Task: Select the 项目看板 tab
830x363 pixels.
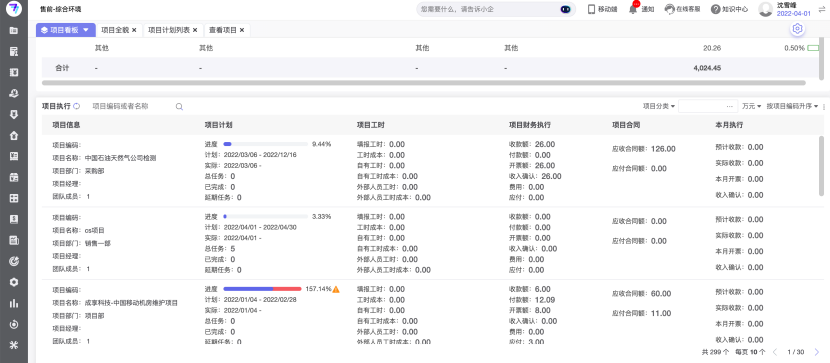Action: [66, 30]
